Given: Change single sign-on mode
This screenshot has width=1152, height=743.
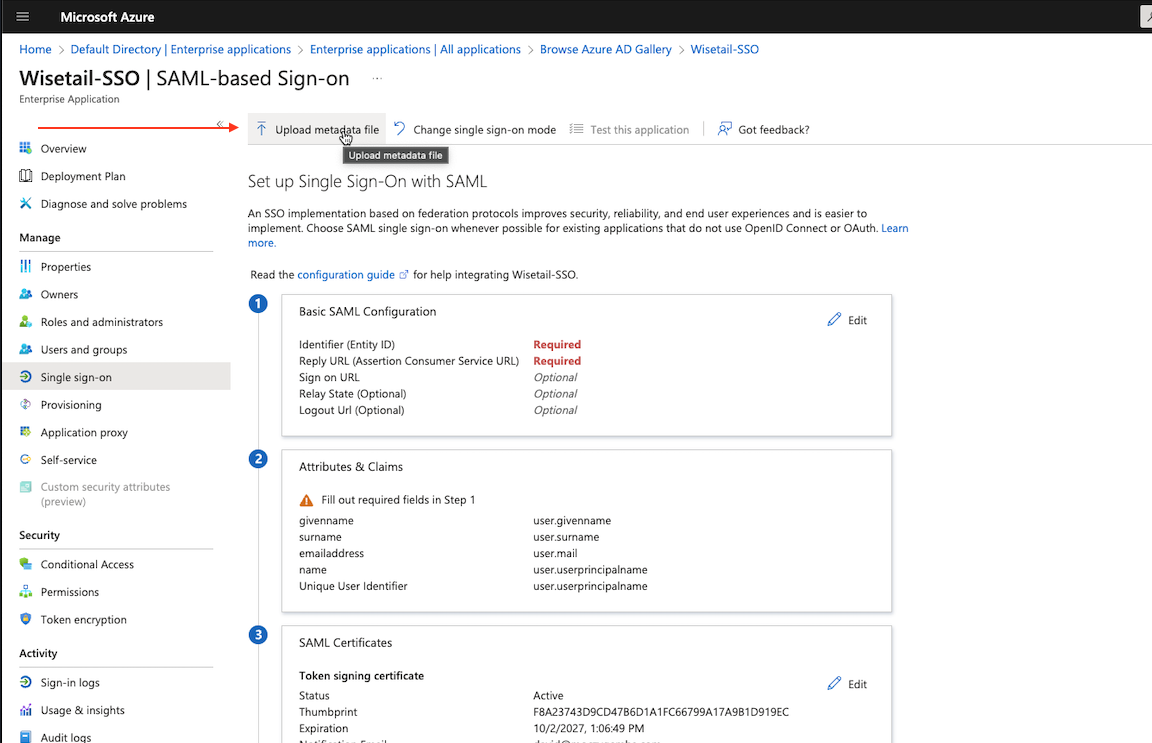Looking at the screenshot, I should (x=474, y=128).
